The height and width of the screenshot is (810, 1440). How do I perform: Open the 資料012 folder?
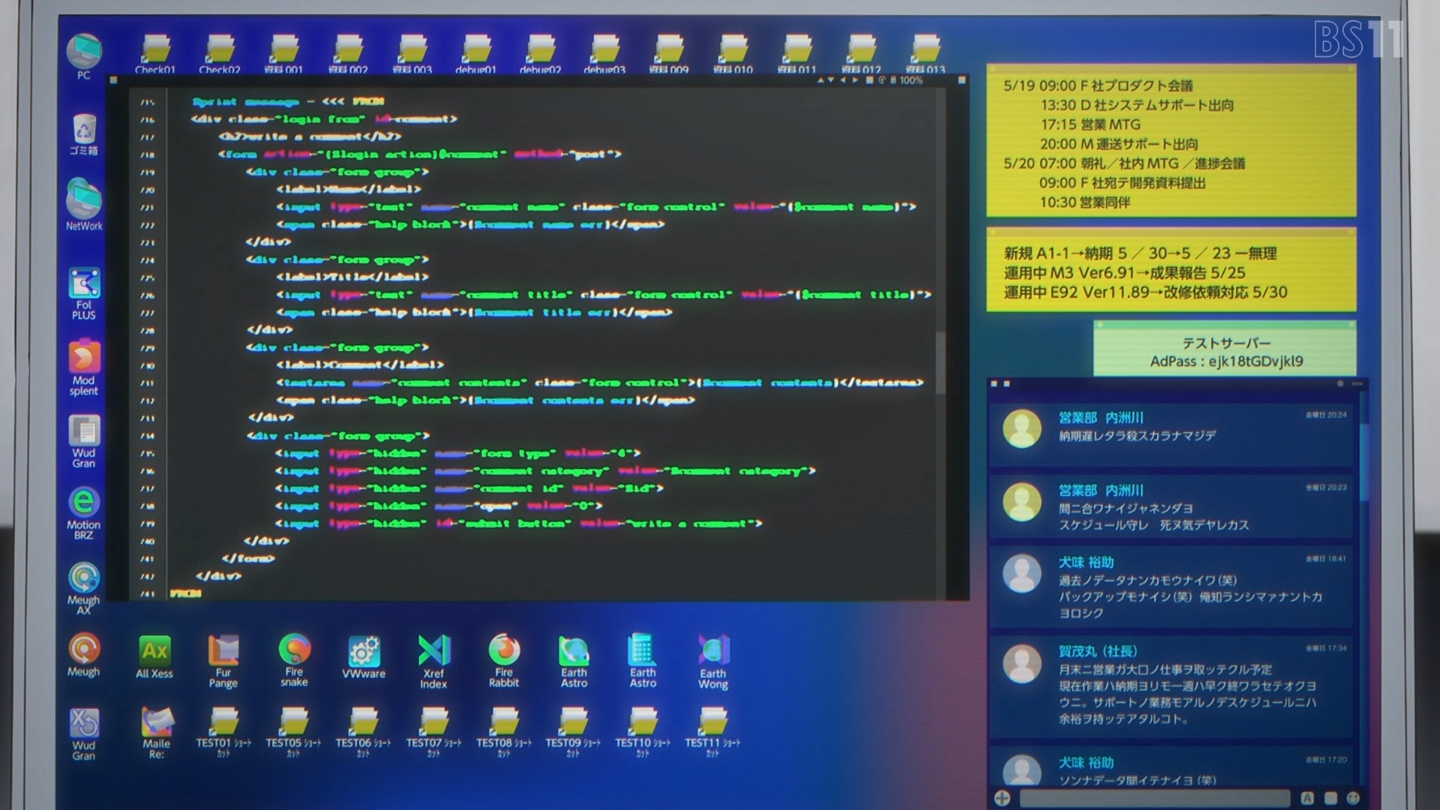coord(861,55)
